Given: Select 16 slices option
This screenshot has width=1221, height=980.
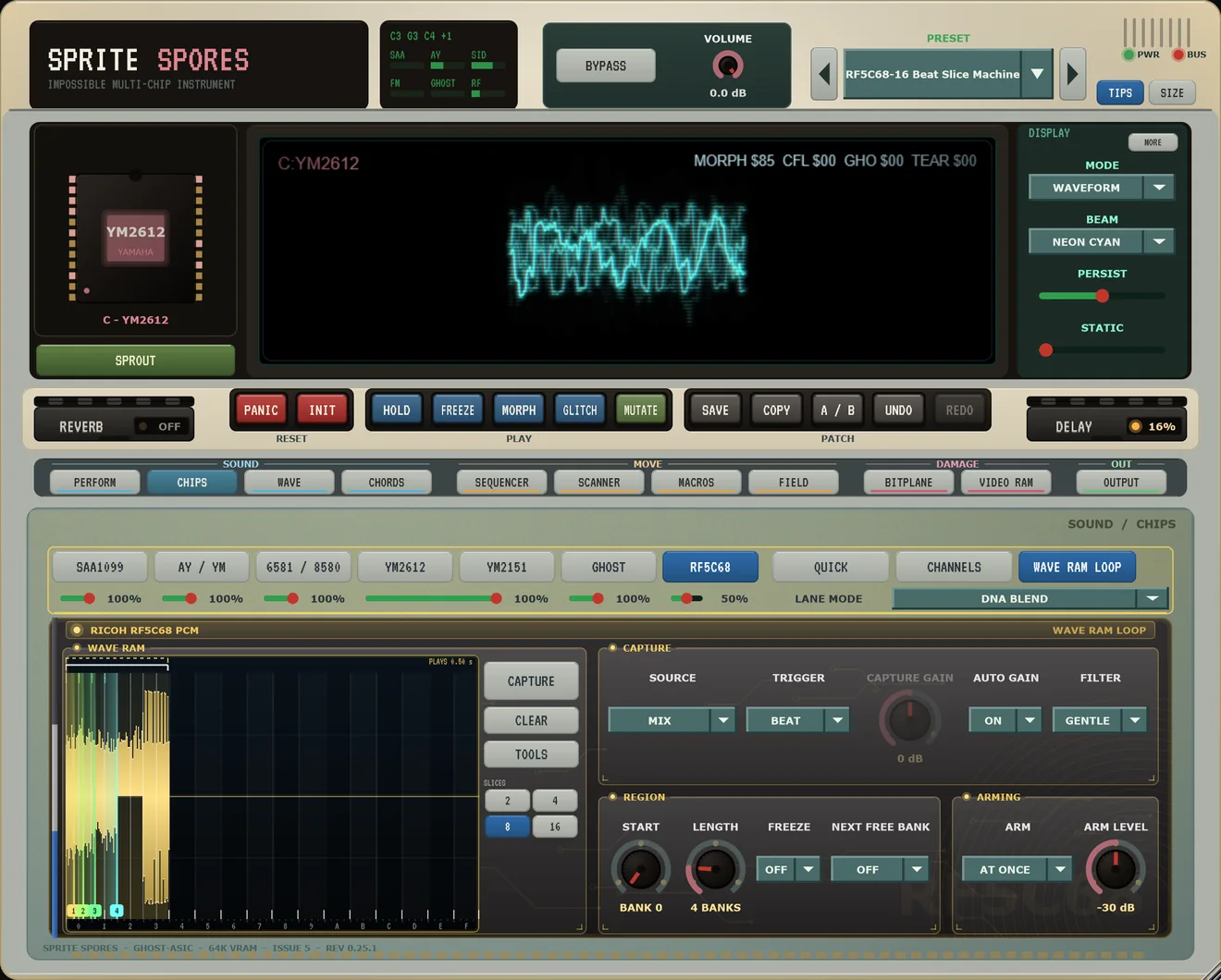Looking at the screenshot, I should pos(555,827).
